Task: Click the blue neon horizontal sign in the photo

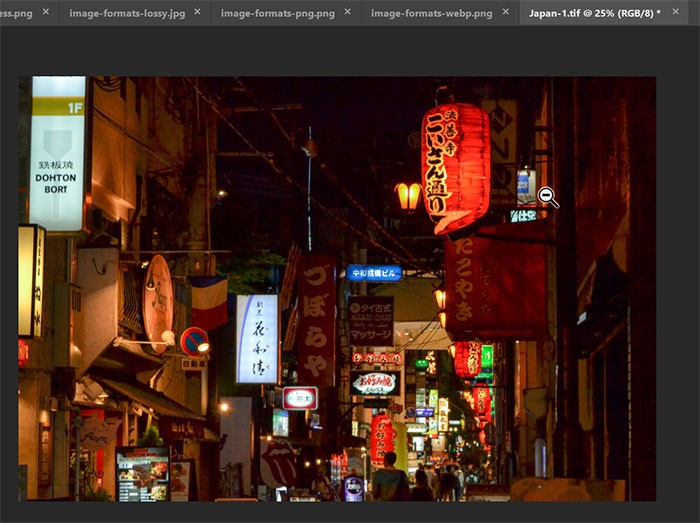Action: pyautogui.click(x=374, y=273)
